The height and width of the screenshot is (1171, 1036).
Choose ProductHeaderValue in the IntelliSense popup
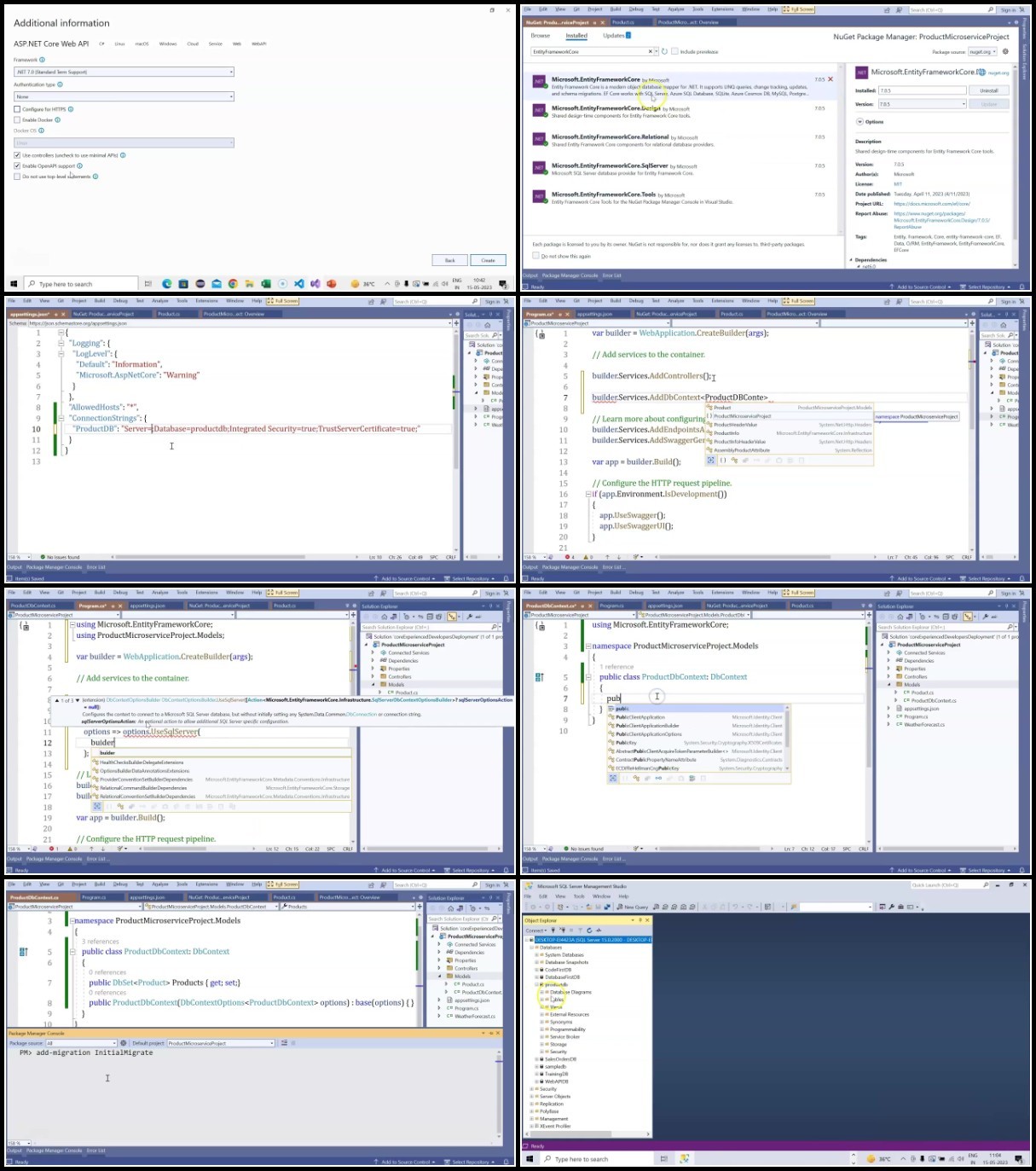click(736, 425)
